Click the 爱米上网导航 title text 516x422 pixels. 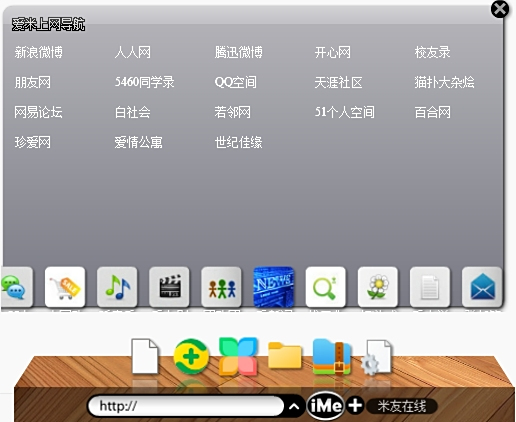tap(48, 24)
